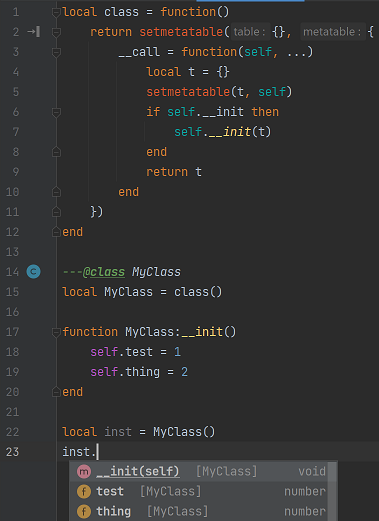Screen dimensions: 379x521
Task: Collapse the __call function fold on line 3
Action: pyautogui.click(x=56, y=52)
